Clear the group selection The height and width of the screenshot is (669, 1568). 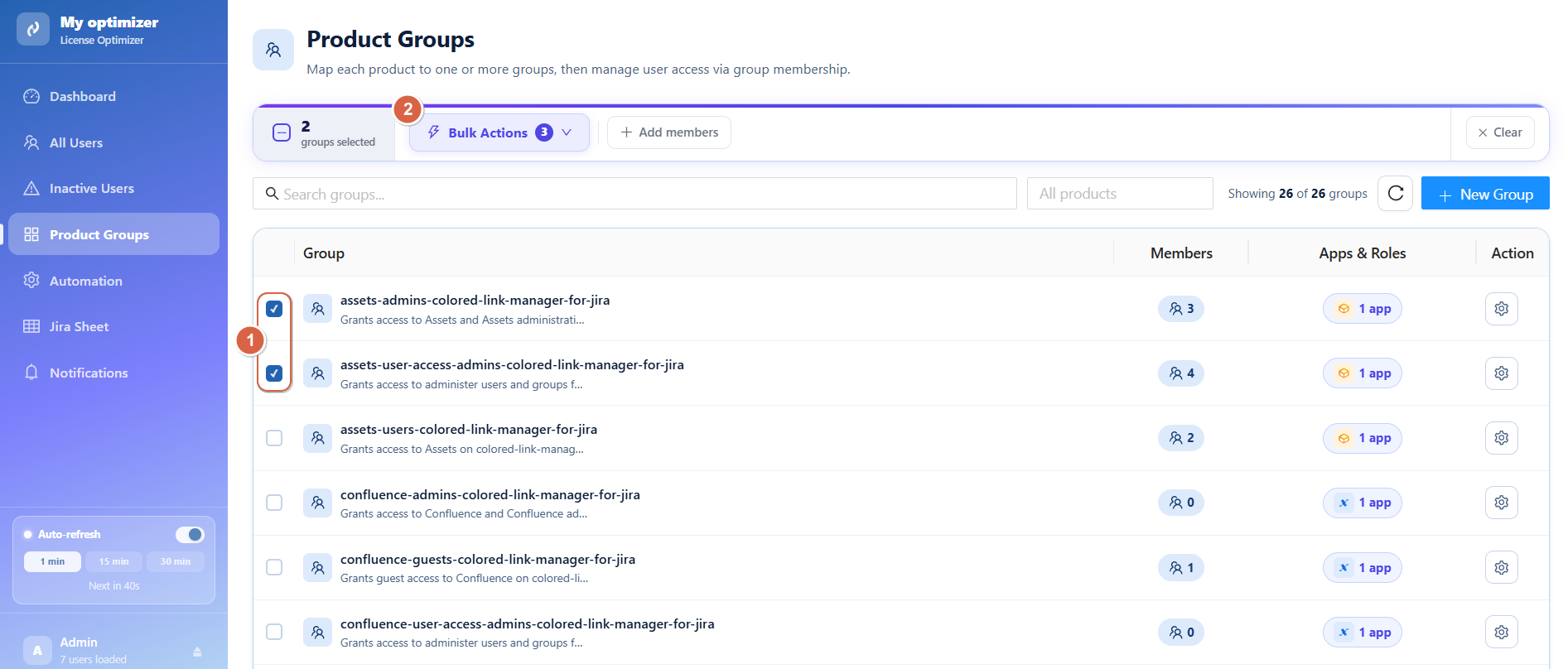click(1500, 132)
